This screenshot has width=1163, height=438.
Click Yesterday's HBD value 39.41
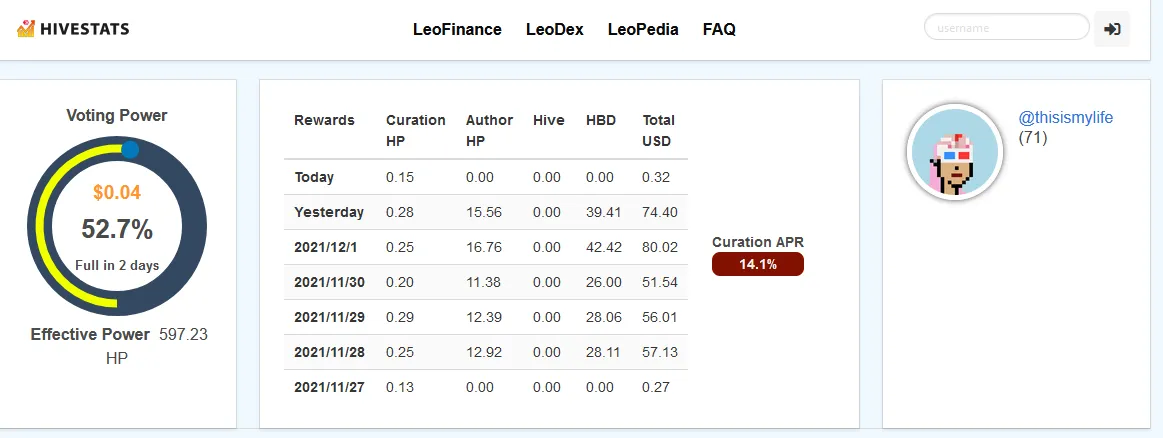603,212
